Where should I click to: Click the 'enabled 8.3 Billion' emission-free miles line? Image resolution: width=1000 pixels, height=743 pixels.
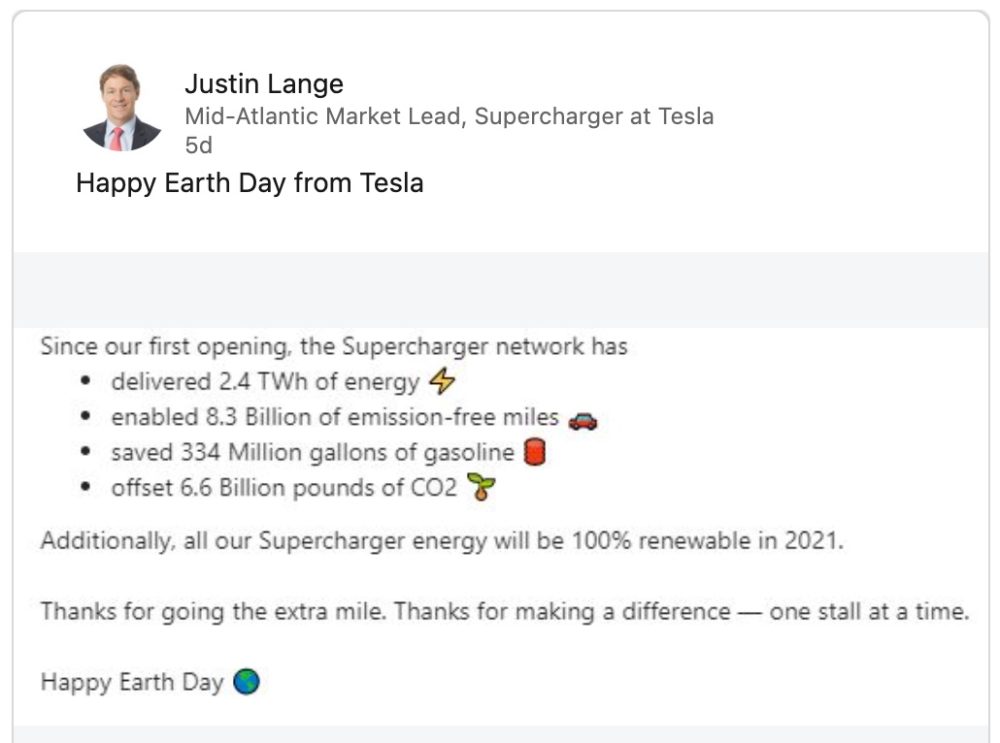pos(335,418)
